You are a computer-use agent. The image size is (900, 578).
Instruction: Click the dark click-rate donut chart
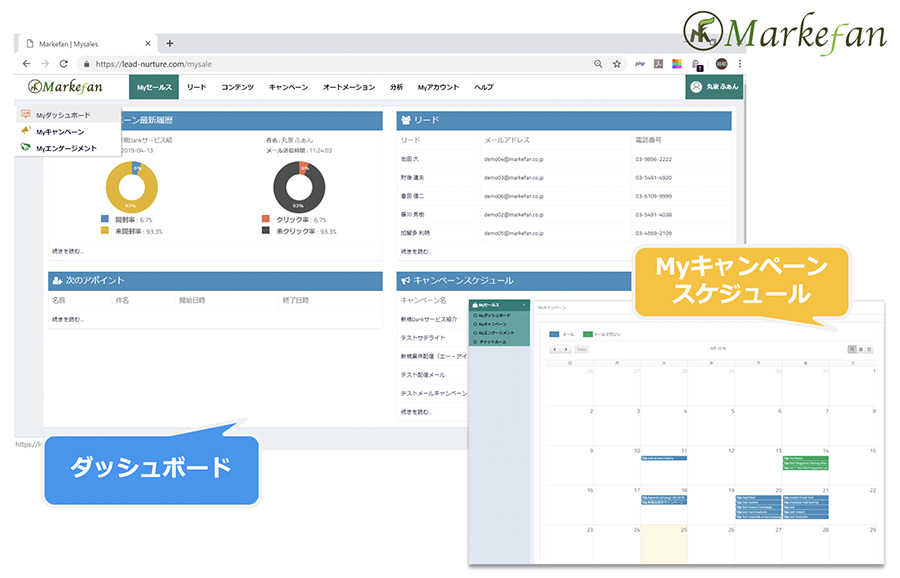click(299, 187)
